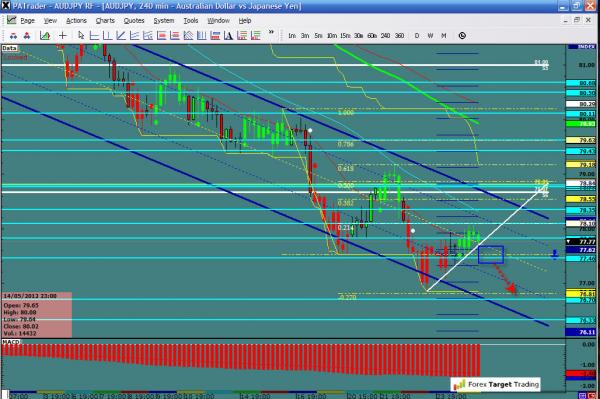Select the last colored levels tool icon
Image resolution: width=600 pixels, height=399 pixels.
pos(255,36)
